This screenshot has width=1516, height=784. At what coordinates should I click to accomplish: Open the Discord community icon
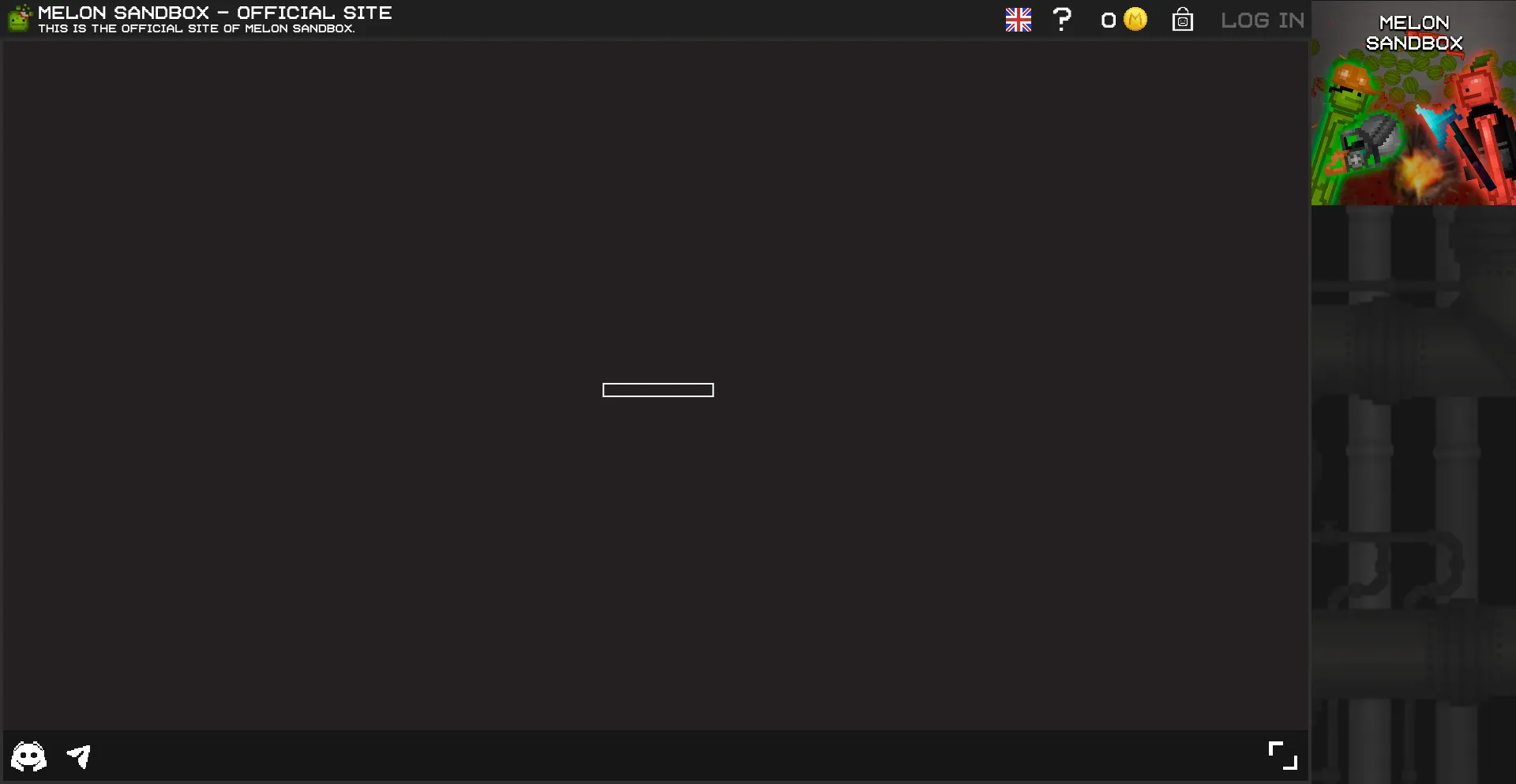(28, 756)
